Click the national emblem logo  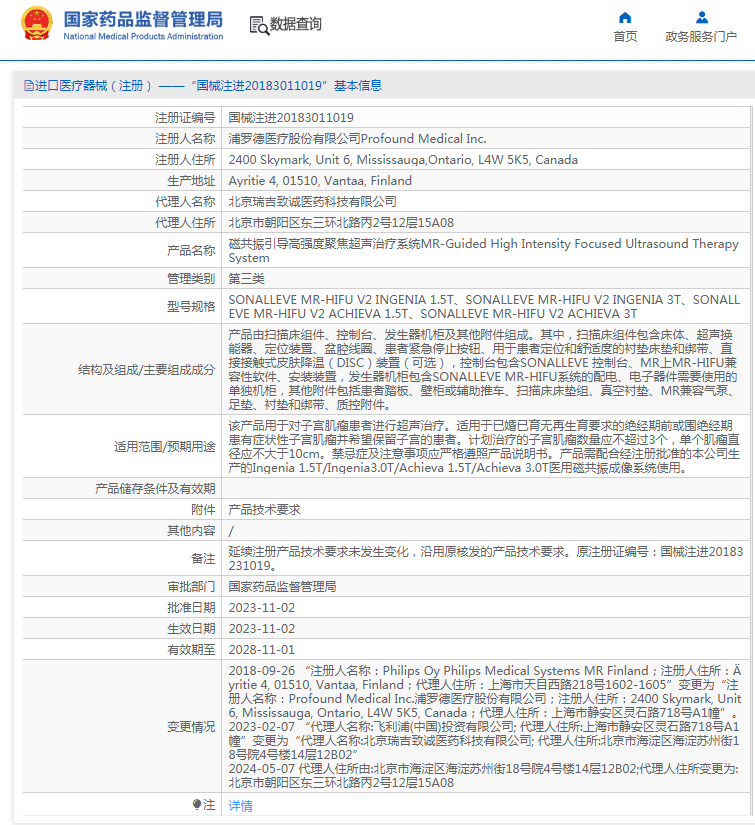click(x=37, y=24)
